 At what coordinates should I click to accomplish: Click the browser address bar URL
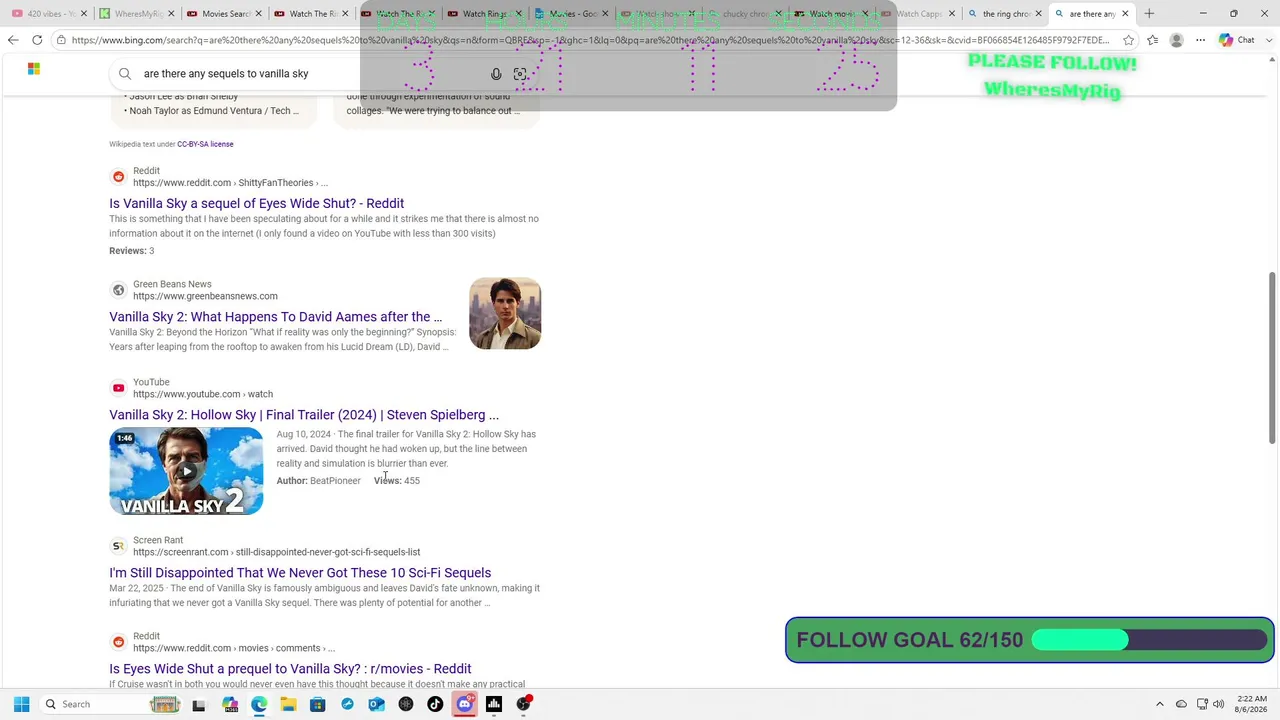coord(590,40)
